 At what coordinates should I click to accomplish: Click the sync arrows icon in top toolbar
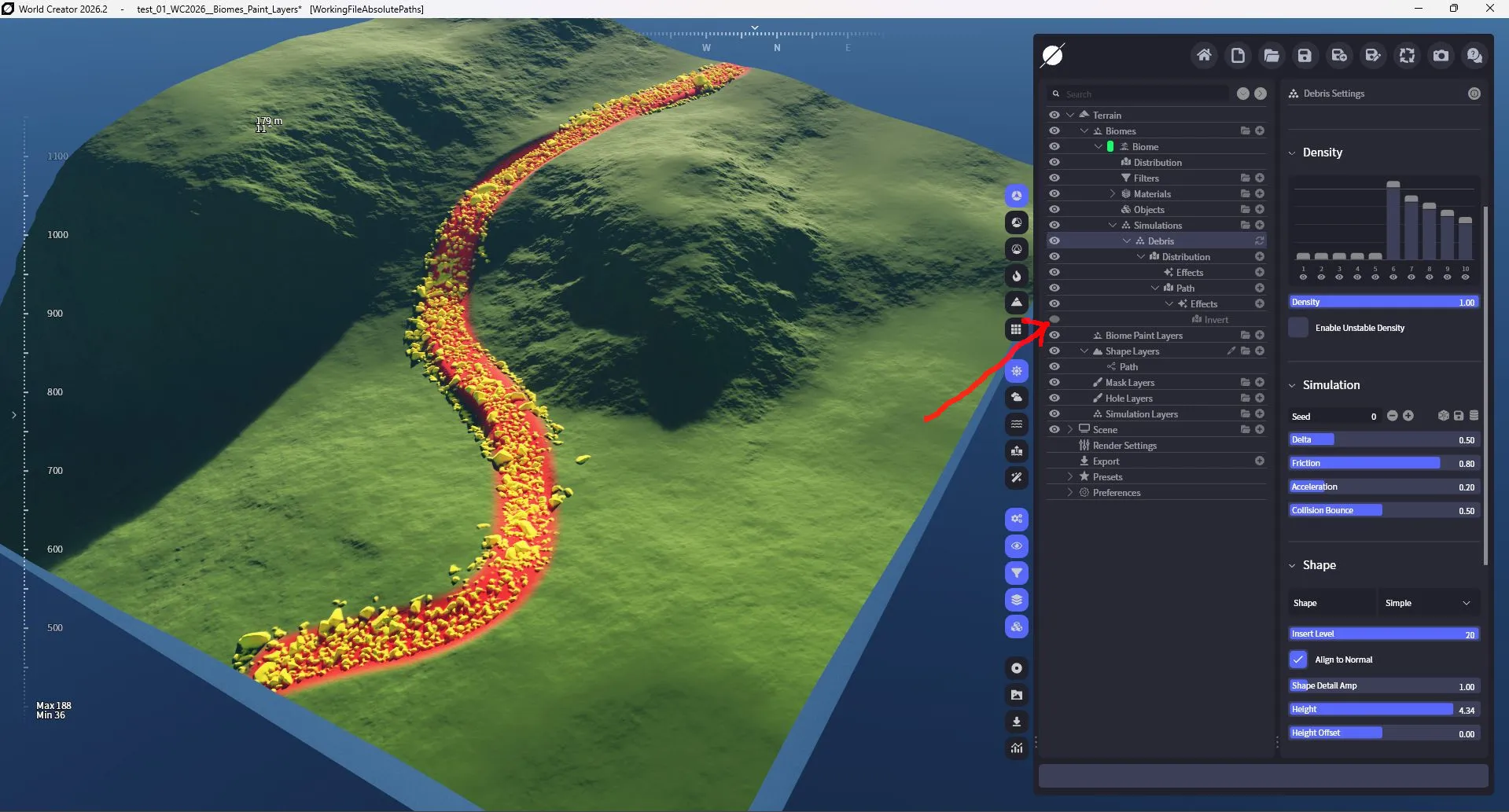coord(1407,56)
